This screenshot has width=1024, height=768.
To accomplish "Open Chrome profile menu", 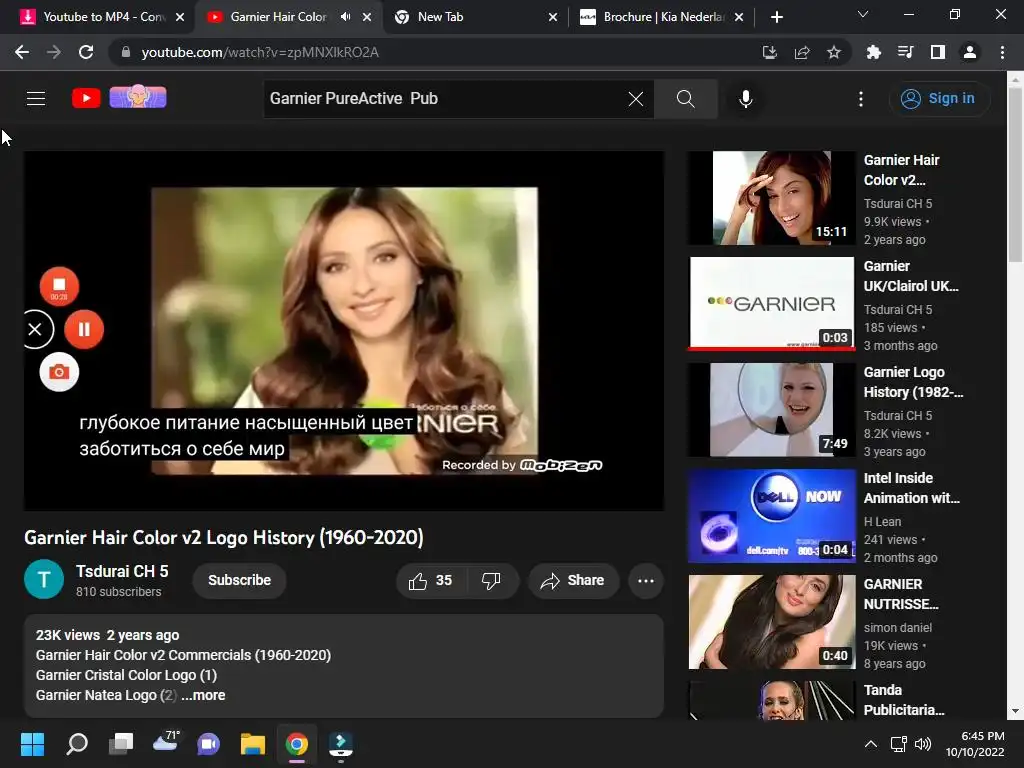I will coord(970,52).
